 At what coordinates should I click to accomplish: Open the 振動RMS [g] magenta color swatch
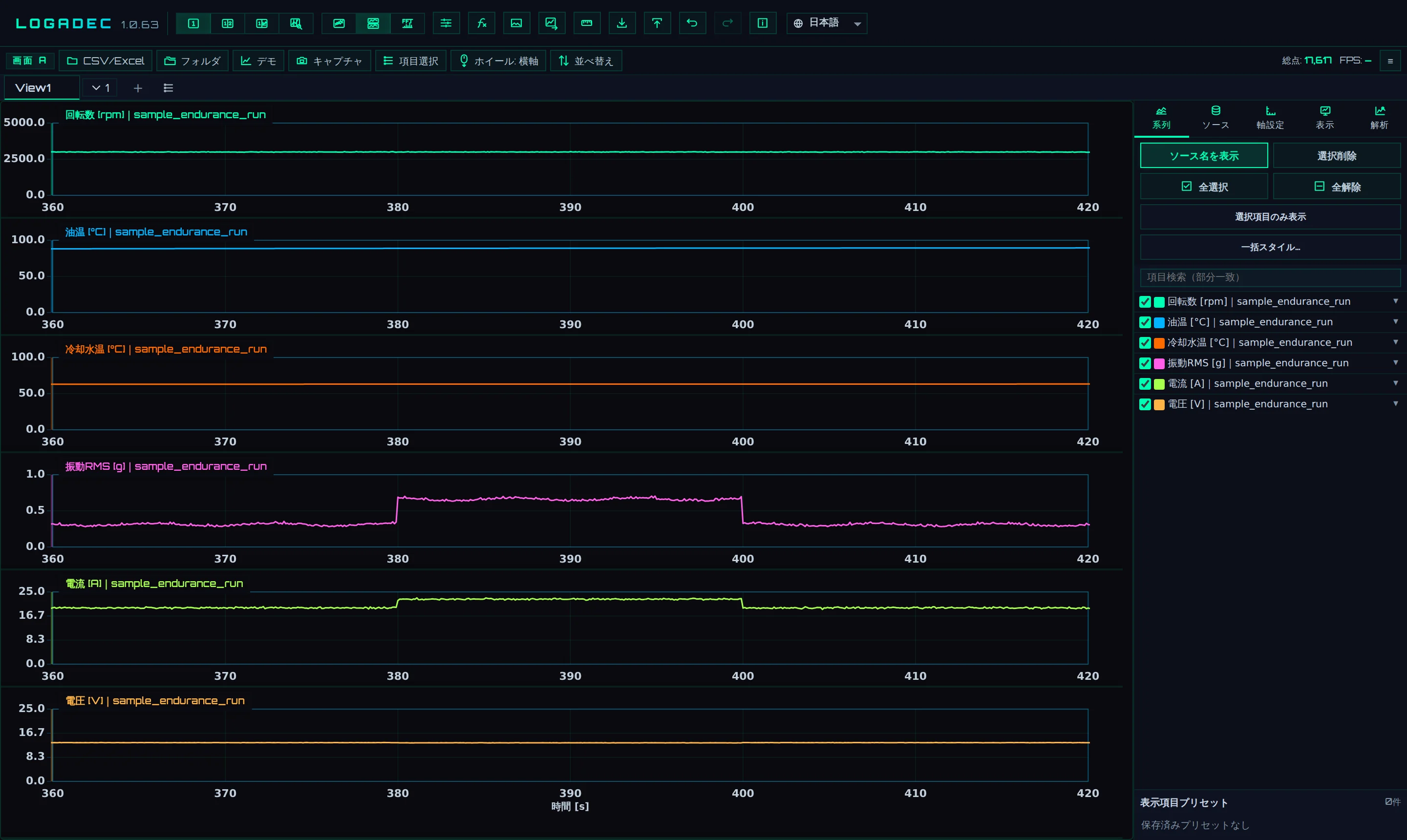coord(1159,363)
